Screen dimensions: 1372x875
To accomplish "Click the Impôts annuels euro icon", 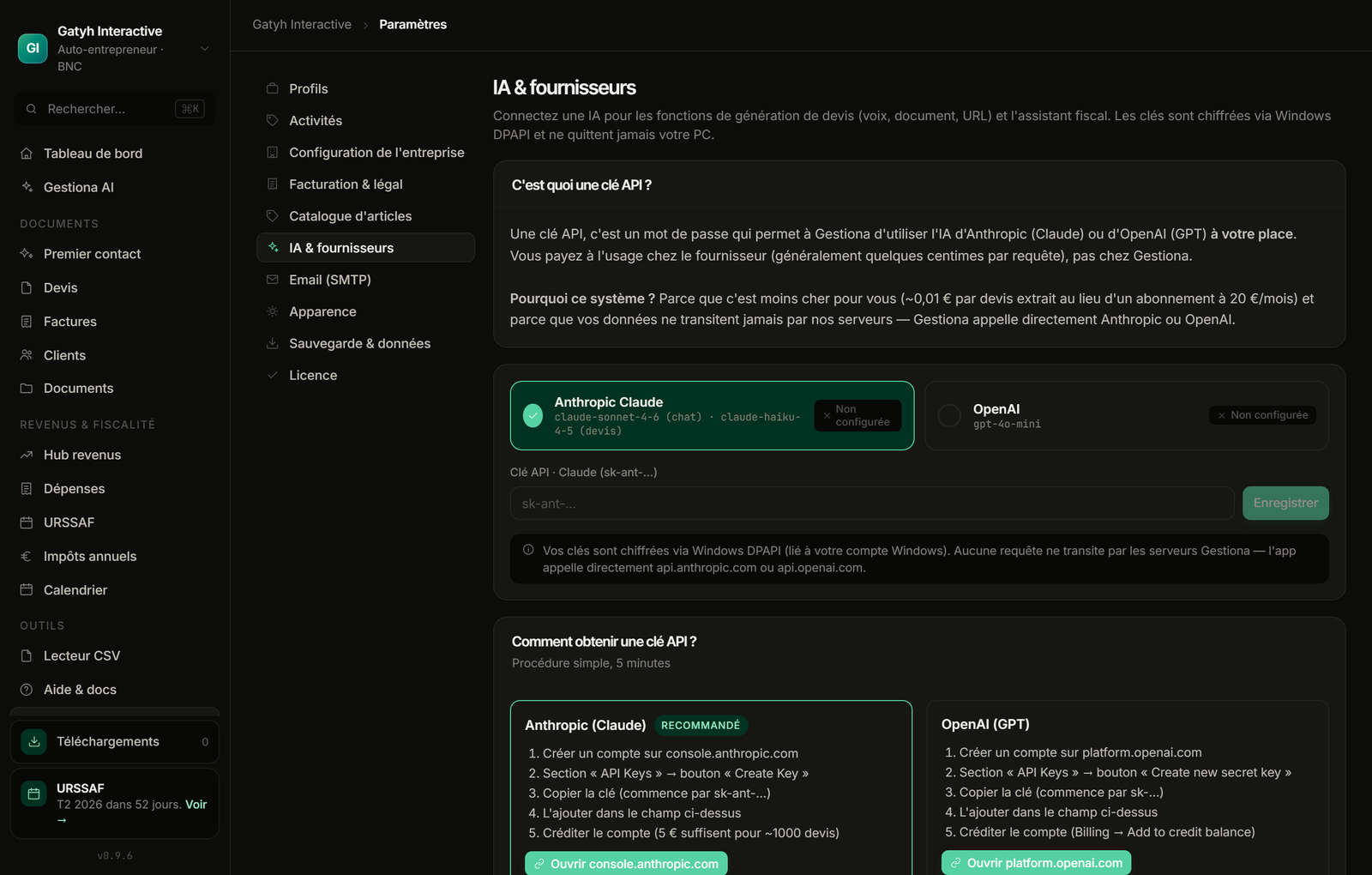I will tap(27, 556).
